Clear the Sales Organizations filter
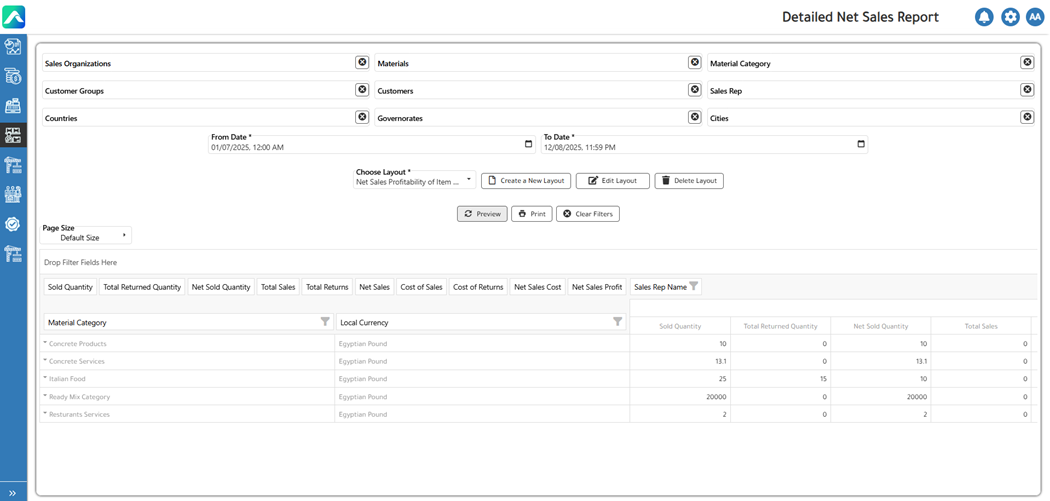 click(x=362, y=62)
